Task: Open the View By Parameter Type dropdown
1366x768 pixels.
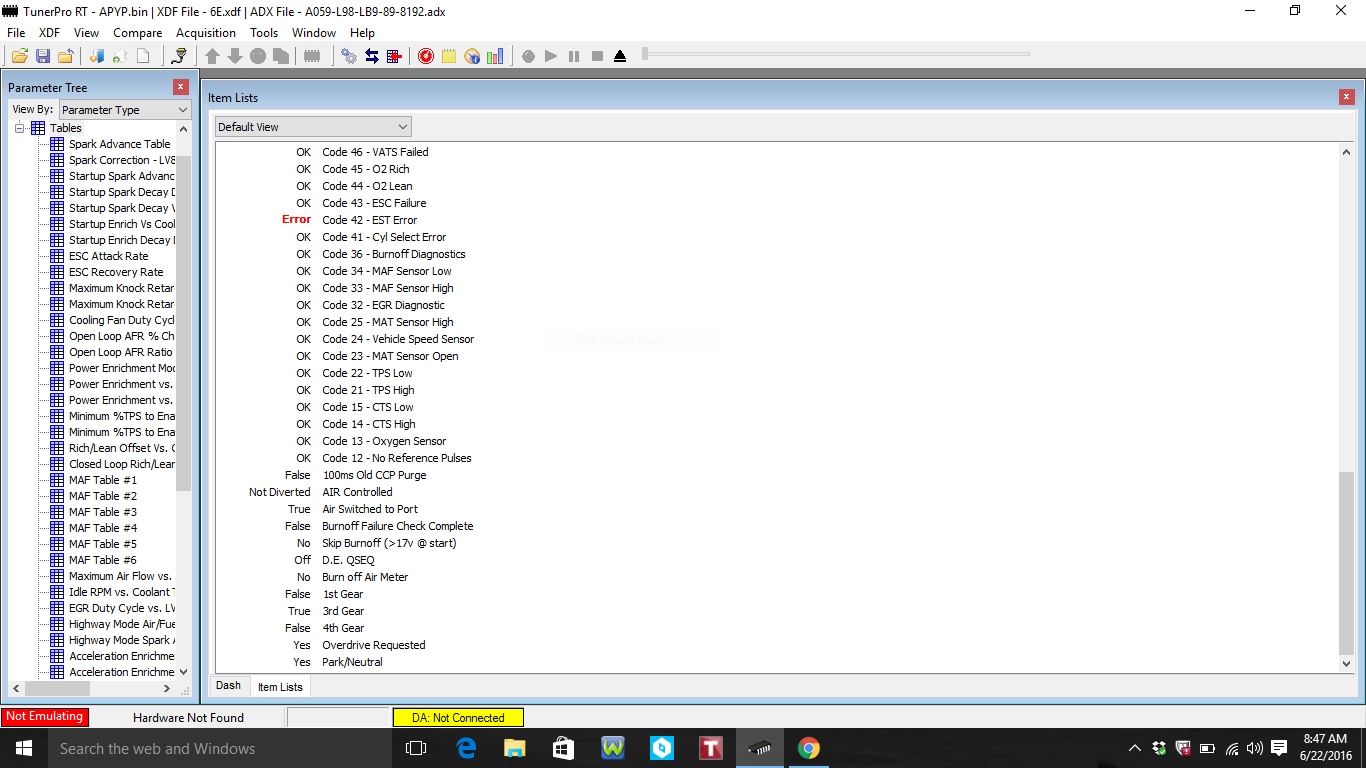Action: coord(125,110)
